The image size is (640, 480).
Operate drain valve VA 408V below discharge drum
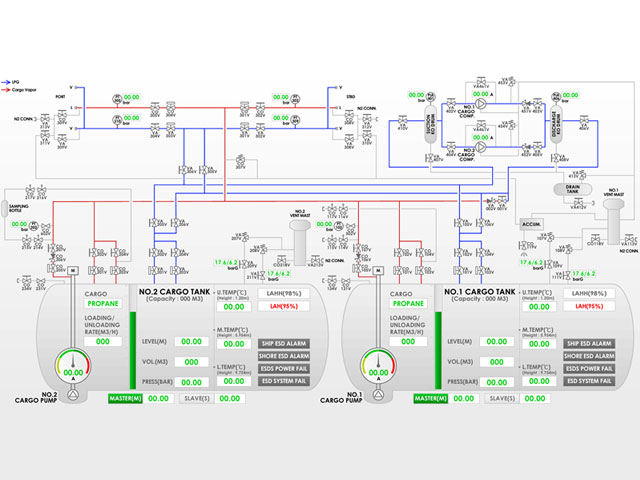555,158
